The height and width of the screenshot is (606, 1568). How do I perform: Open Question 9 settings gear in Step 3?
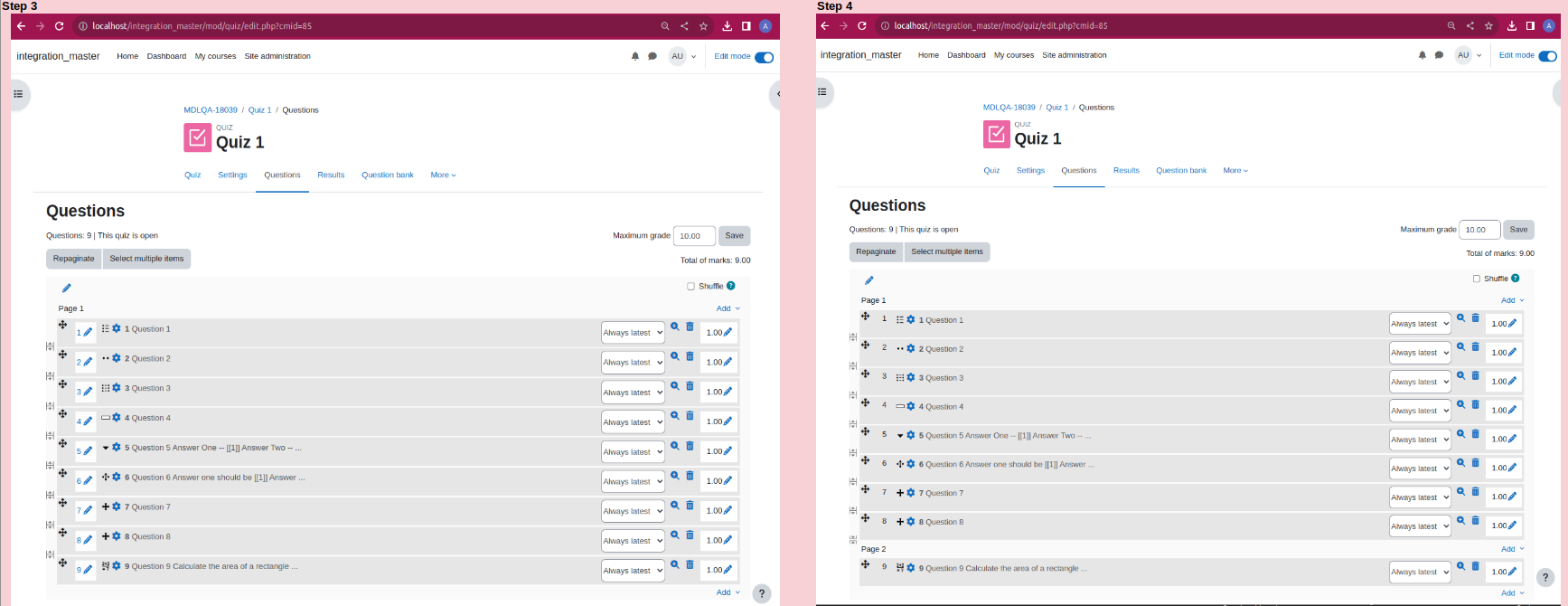pyautogui.click(x=117, y=566)
